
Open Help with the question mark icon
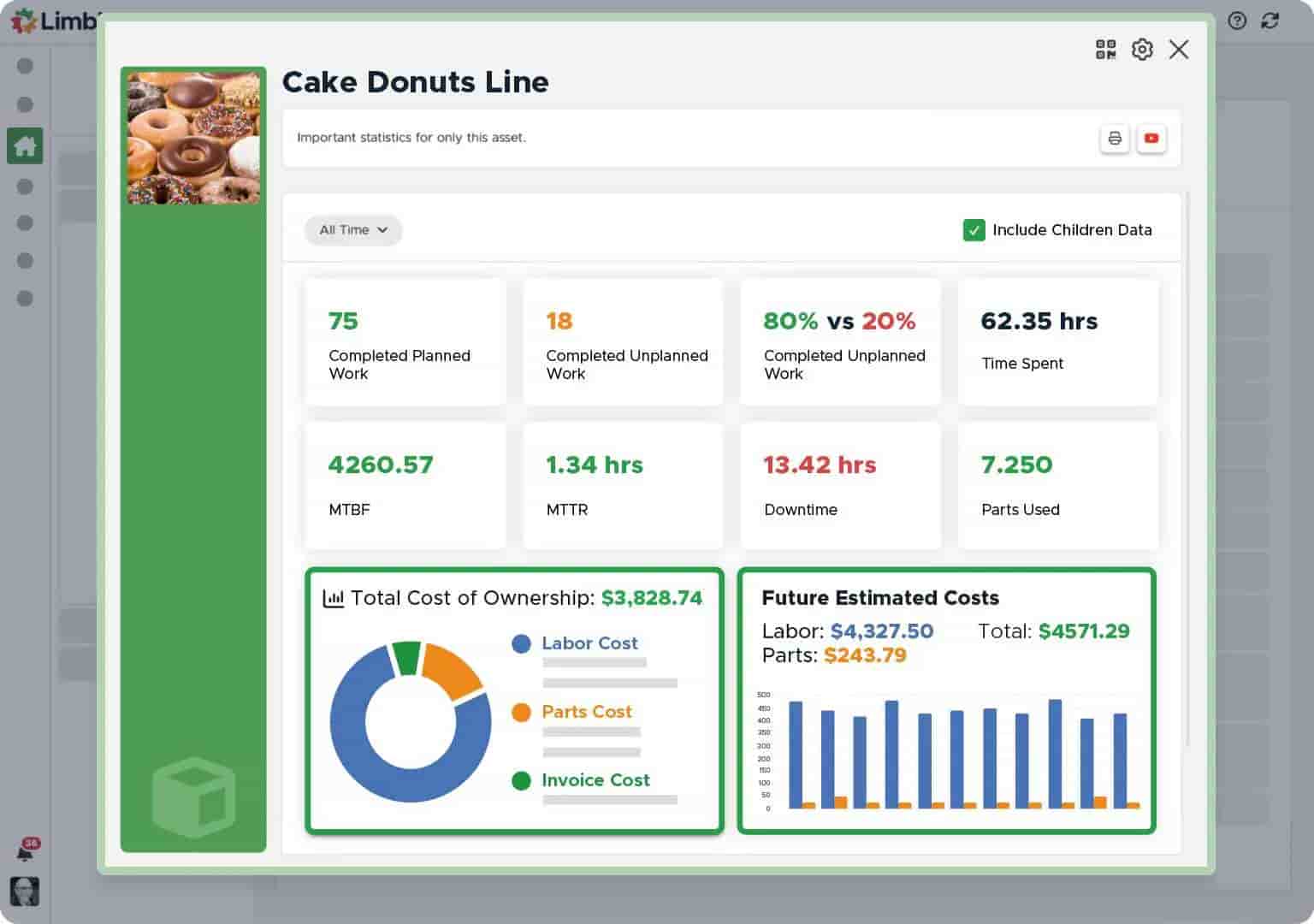pyautogui.click(x=1237, y=21)
